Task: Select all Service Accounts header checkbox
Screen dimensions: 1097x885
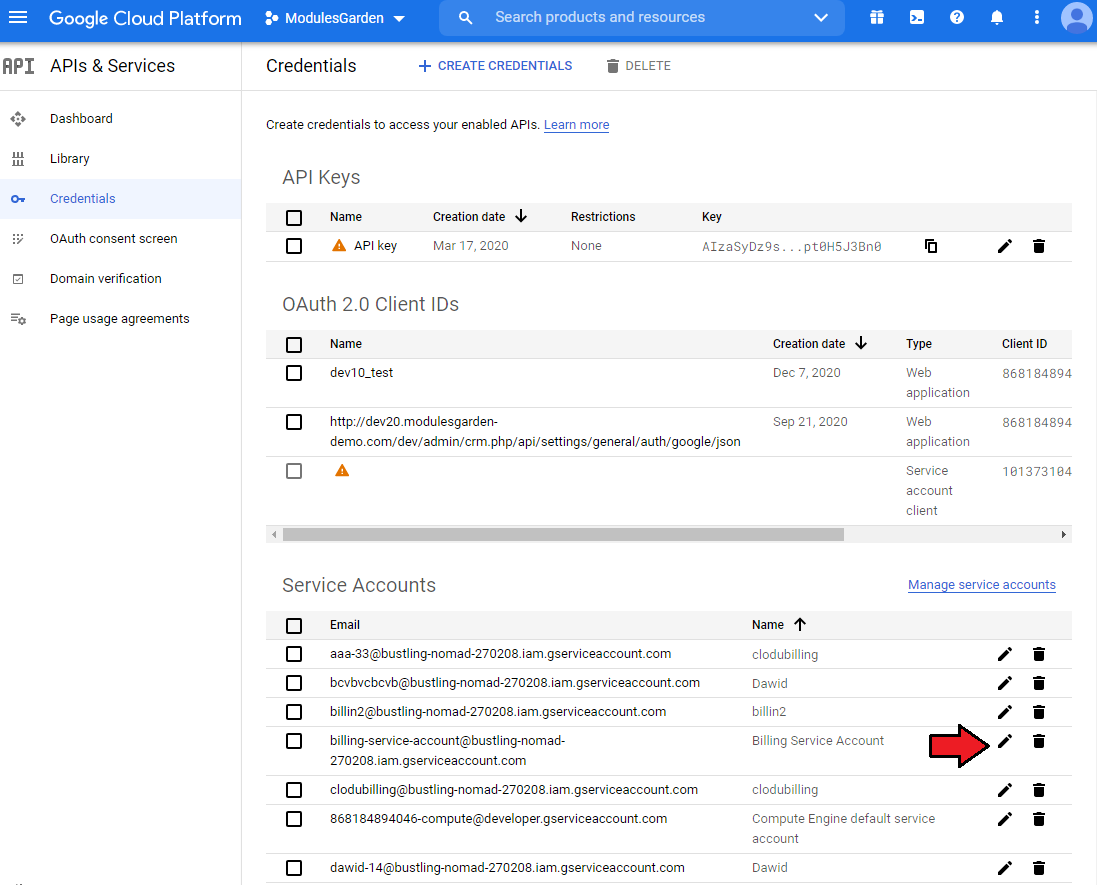Action: (x=294, y=625)
